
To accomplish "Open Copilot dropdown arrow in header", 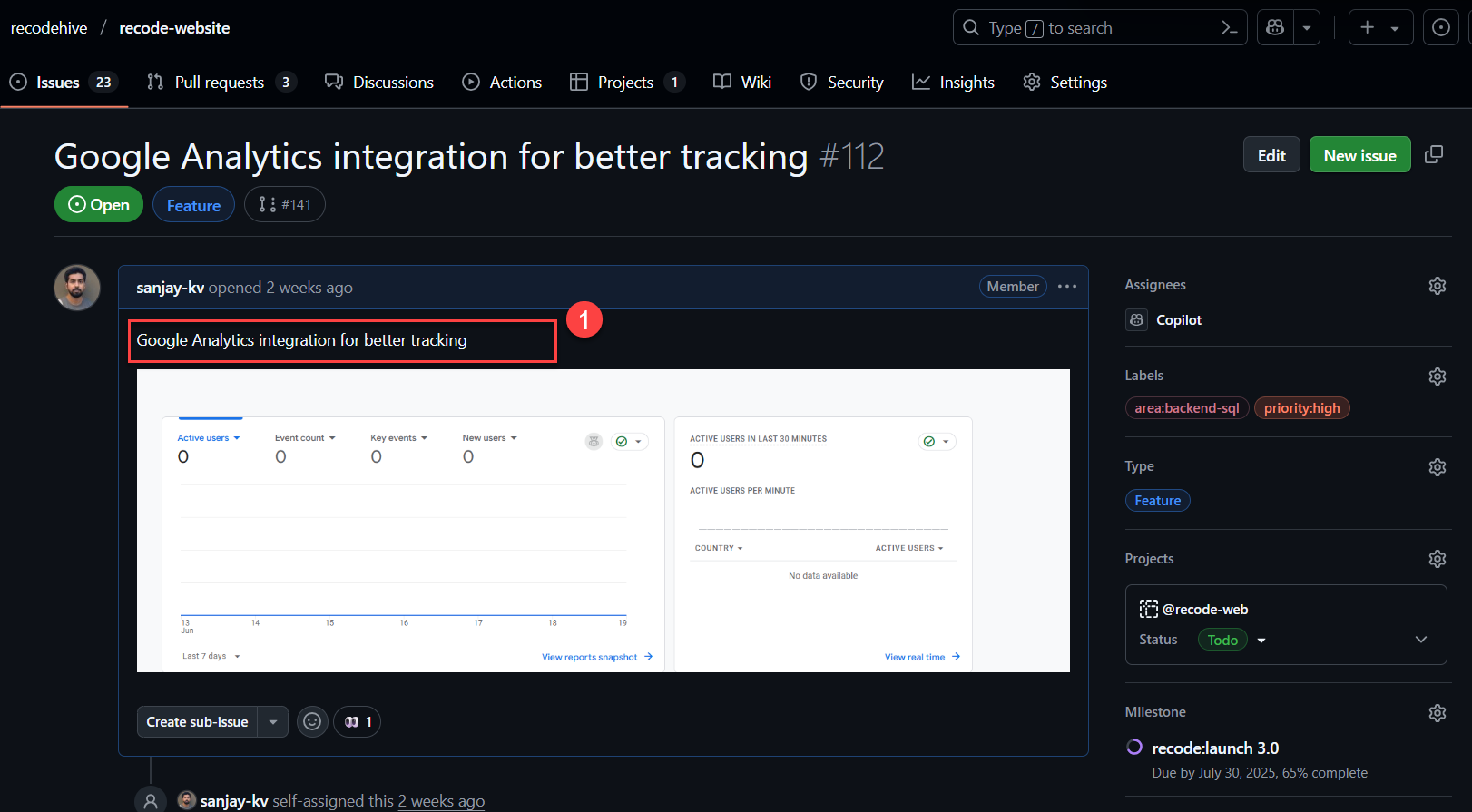I will 1307,28.
